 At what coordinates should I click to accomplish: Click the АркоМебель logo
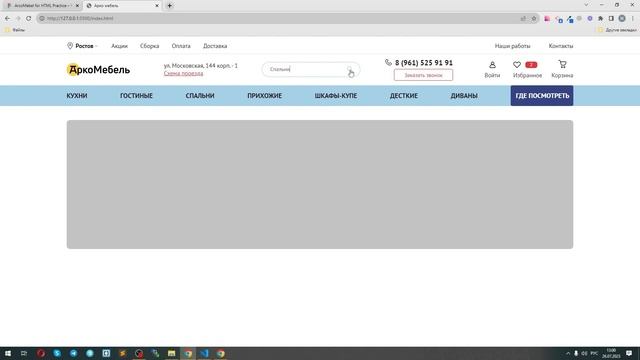98,70
